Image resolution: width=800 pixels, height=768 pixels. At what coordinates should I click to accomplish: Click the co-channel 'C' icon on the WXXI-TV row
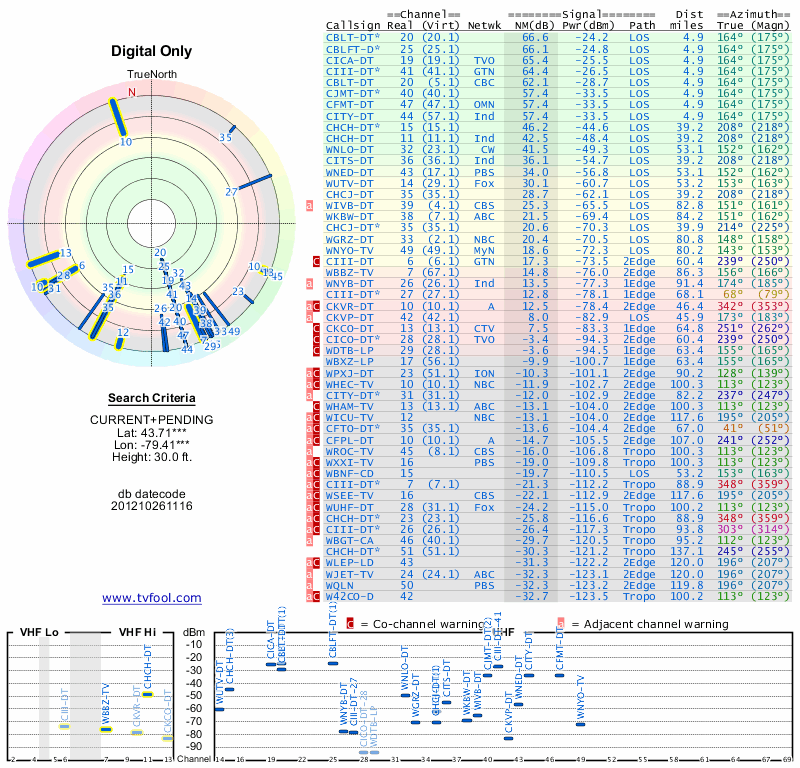(x=316, y=463)
